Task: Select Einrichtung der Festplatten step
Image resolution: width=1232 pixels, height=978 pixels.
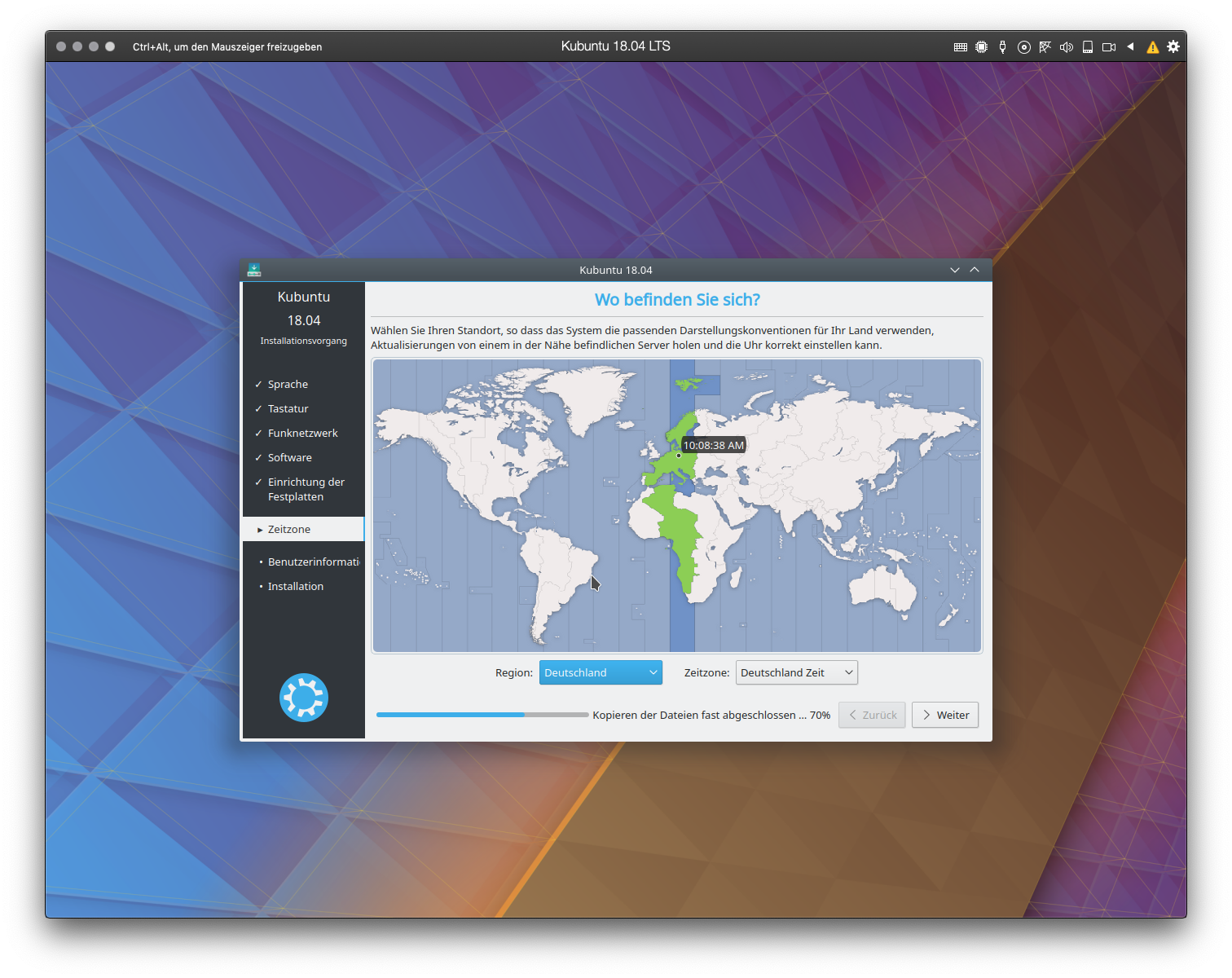Action: point(306,489)
